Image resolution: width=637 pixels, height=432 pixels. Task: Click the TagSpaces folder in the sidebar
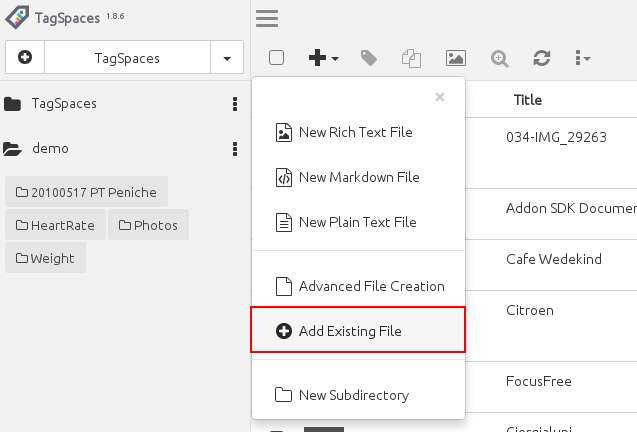64,104
